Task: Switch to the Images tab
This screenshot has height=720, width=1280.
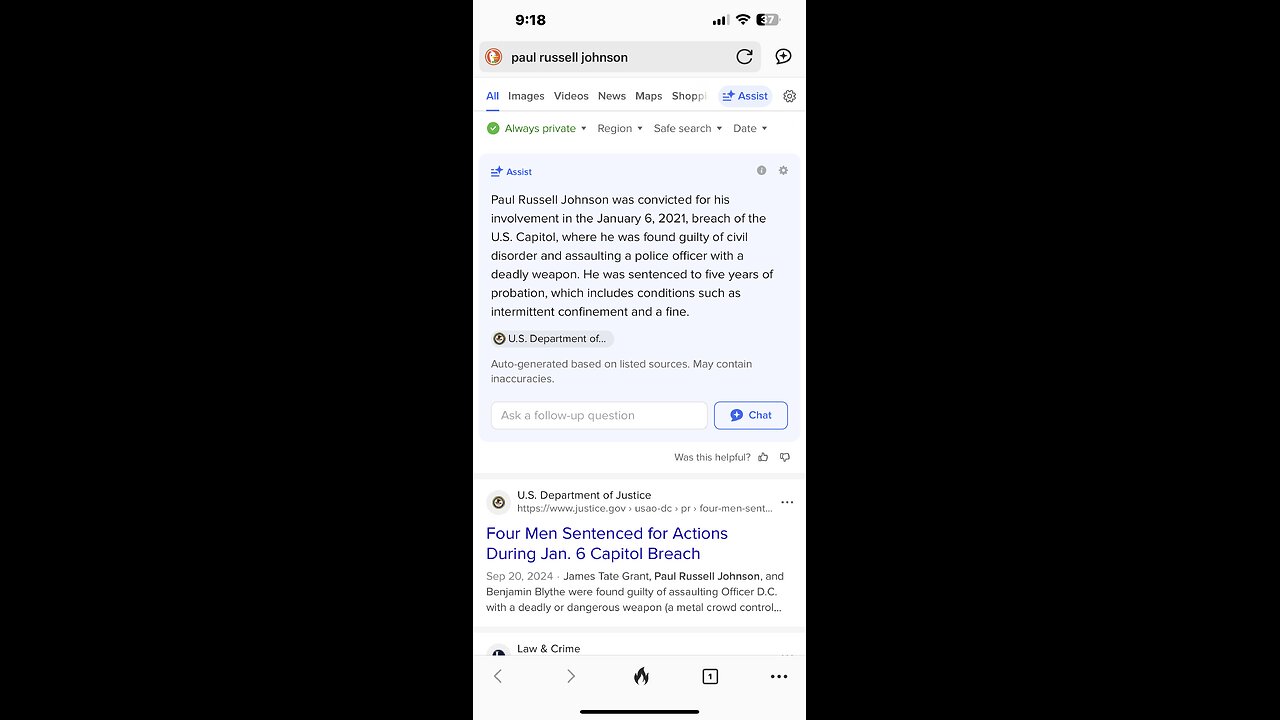Action: pos(526,96)
